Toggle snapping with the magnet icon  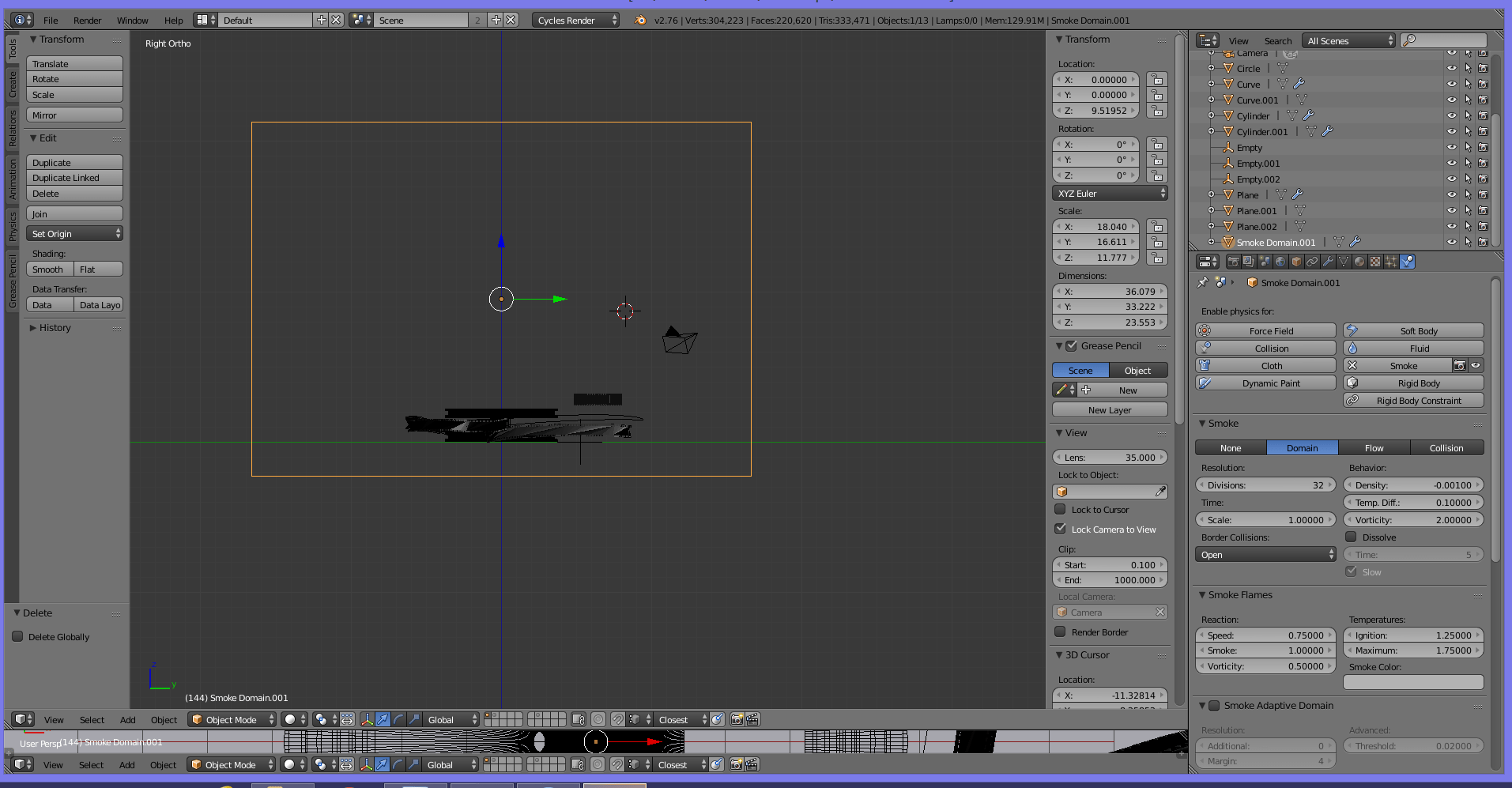tap(618, 719)
